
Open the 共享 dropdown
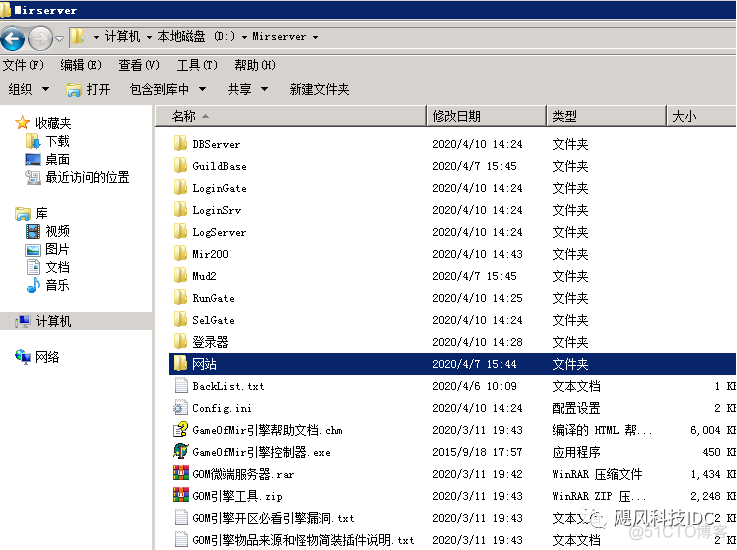(248, 89)
